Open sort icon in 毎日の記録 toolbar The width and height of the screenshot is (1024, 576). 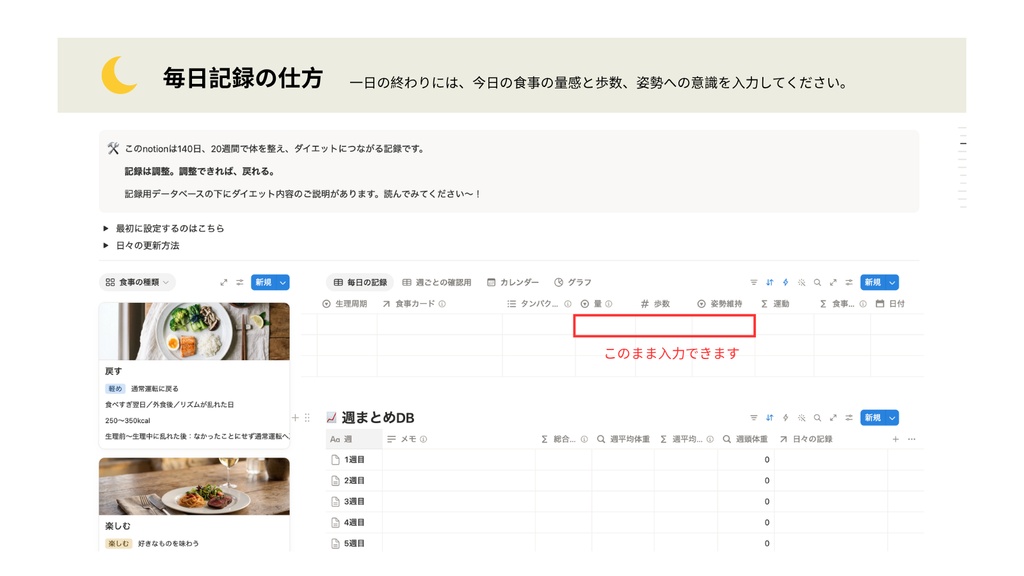tap(769, 282)
